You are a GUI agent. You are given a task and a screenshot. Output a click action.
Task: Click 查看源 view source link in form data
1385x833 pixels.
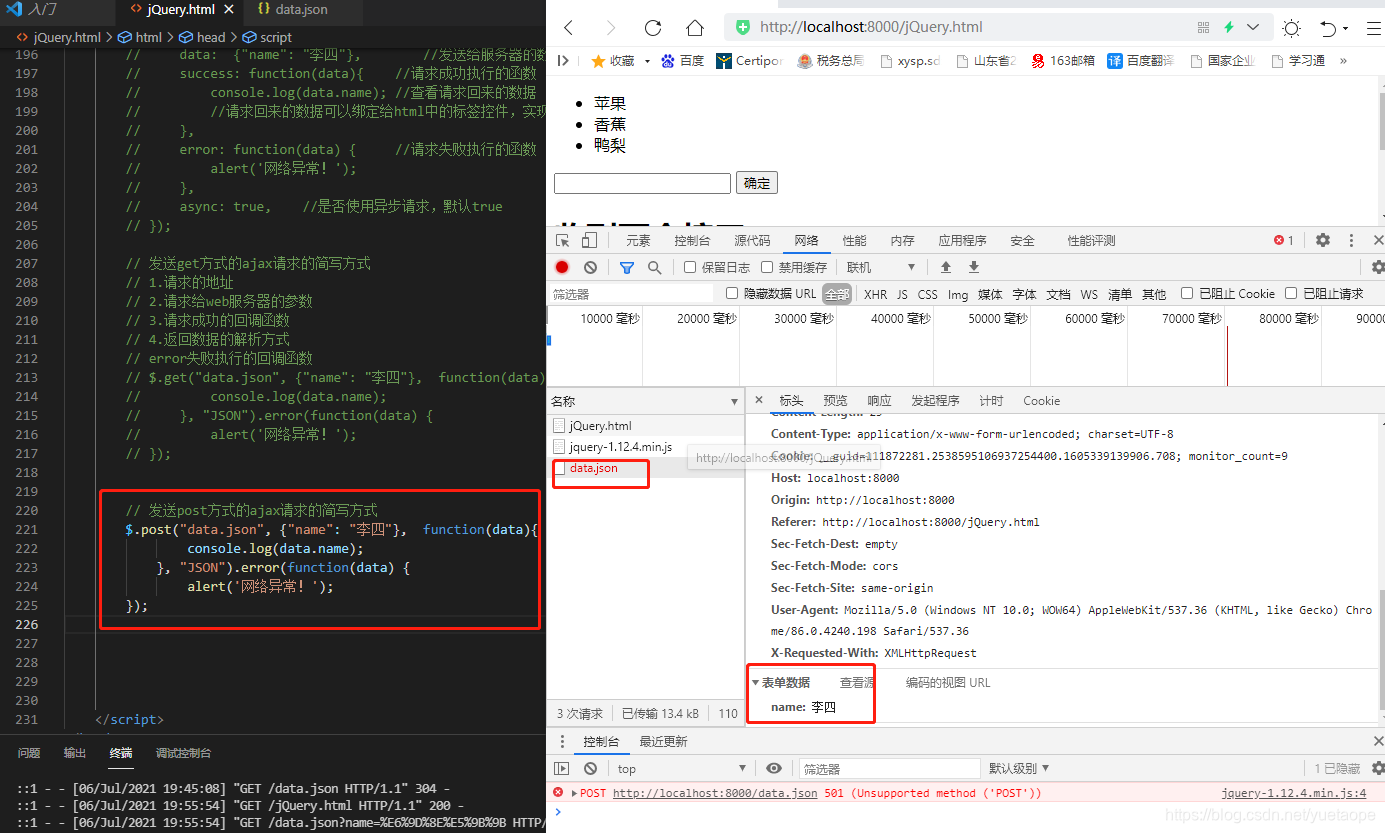(x=857, y=683)
